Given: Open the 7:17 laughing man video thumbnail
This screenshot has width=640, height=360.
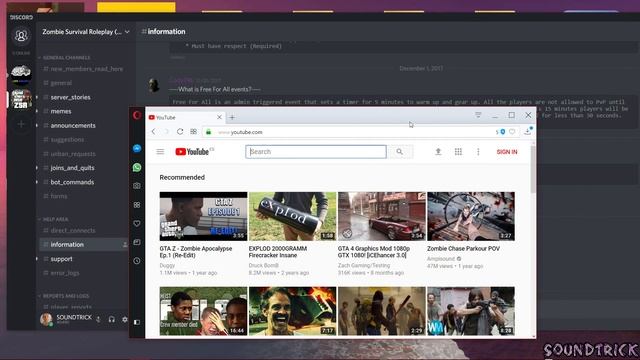Looking at the screenshot, I should (293, 311).
